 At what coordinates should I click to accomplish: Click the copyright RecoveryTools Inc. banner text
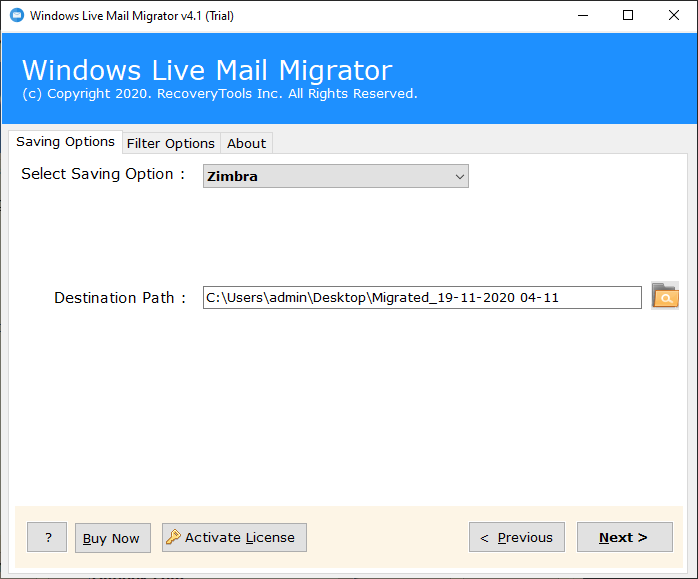tap(220, 94)
